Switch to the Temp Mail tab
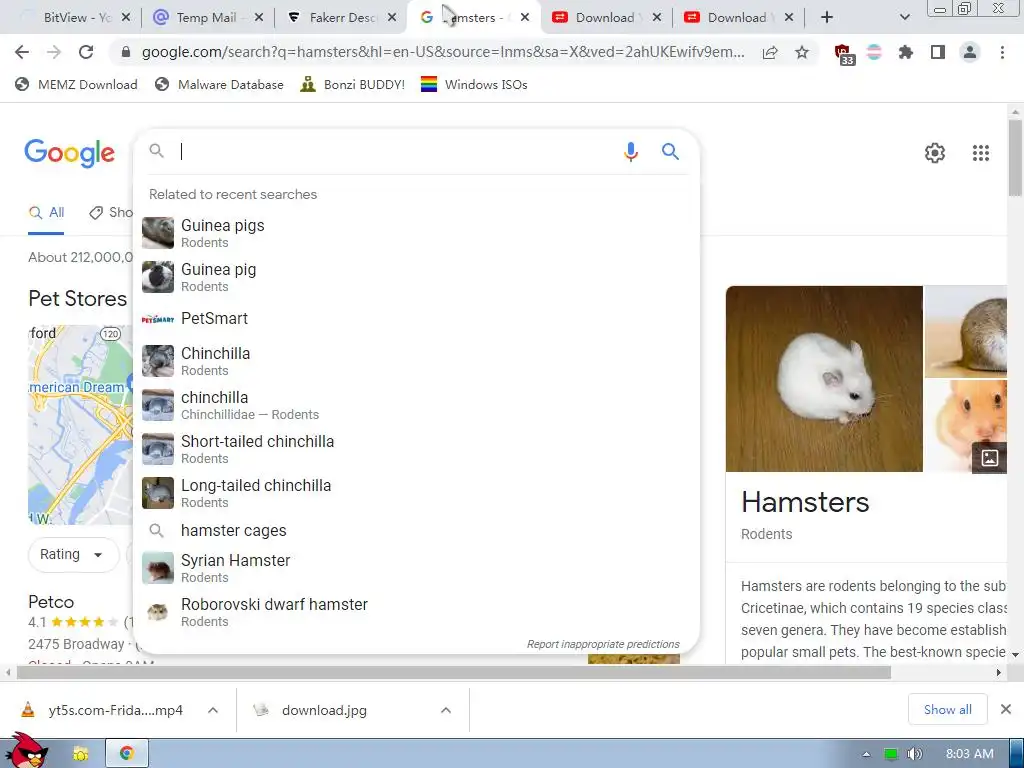Viewport: 1024px width, 768px height. tap(208, 18)
